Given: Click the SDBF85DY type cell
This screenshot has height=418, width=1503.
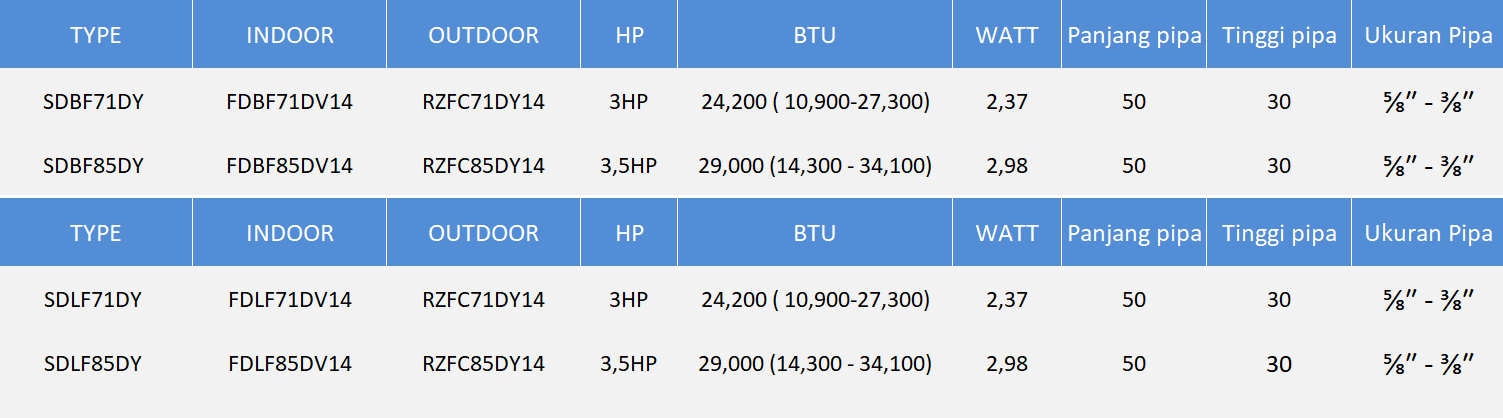Looking at the screenshot, I should tap(94, 166).
